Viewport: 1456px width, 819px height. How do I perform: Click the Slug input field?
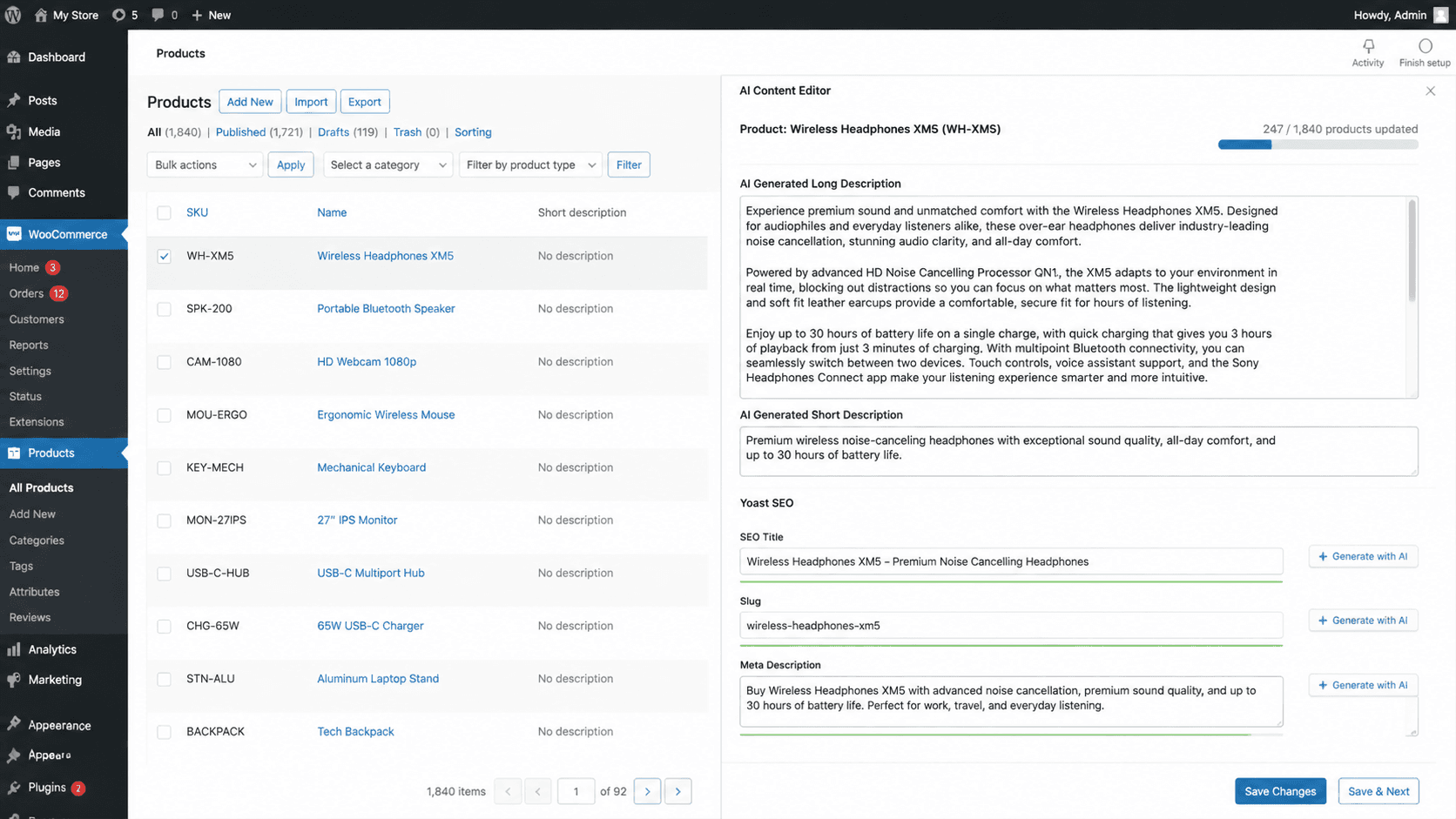coord(1011,626)
